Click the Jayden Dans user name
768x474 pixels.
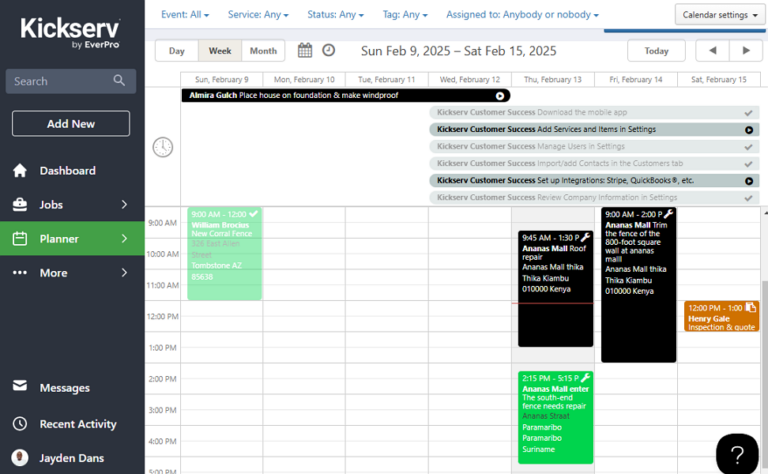pos(72,458)
